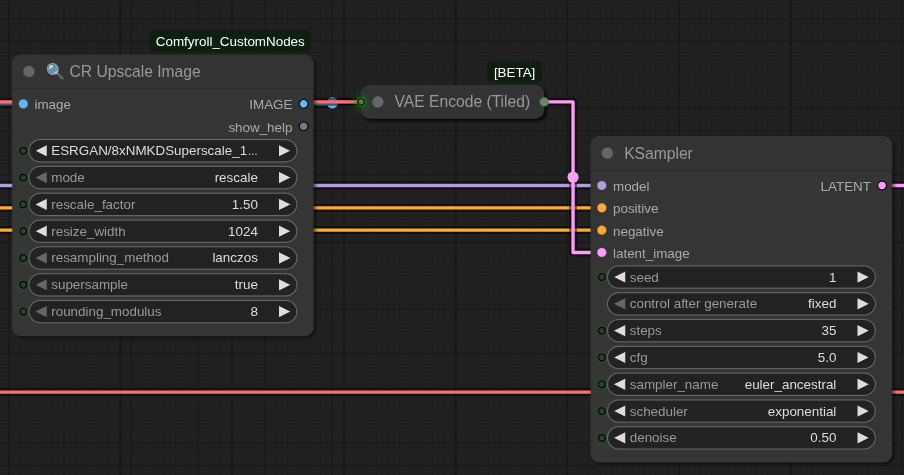The width and height of the screenshot is (904, 475).
Task: Collapse the CR Upscale Image node dot
Action: (28, 71)
